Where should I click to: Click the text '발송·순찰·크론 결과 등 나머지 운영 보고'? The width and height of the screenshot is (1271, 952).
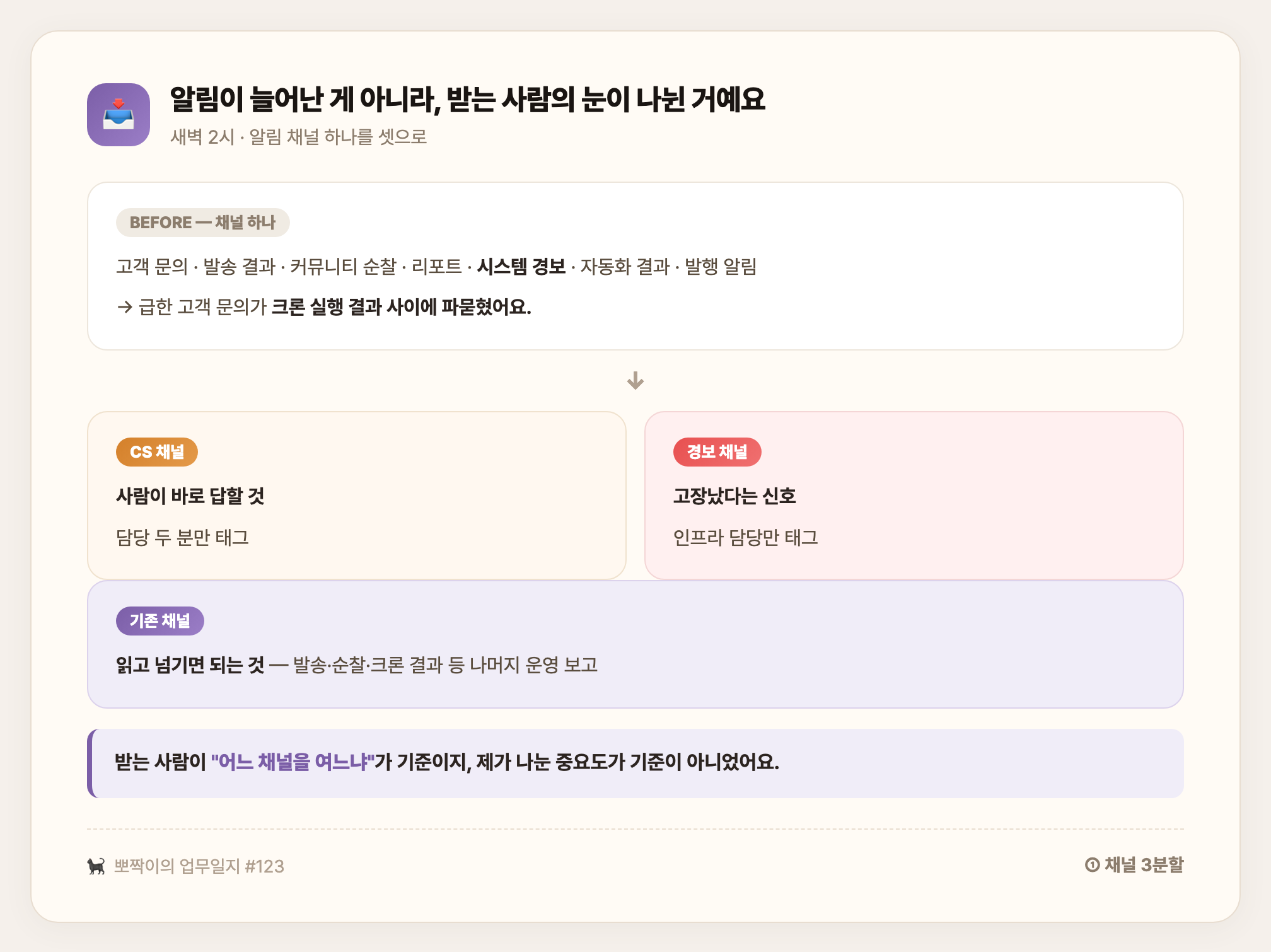pos(446,665)
